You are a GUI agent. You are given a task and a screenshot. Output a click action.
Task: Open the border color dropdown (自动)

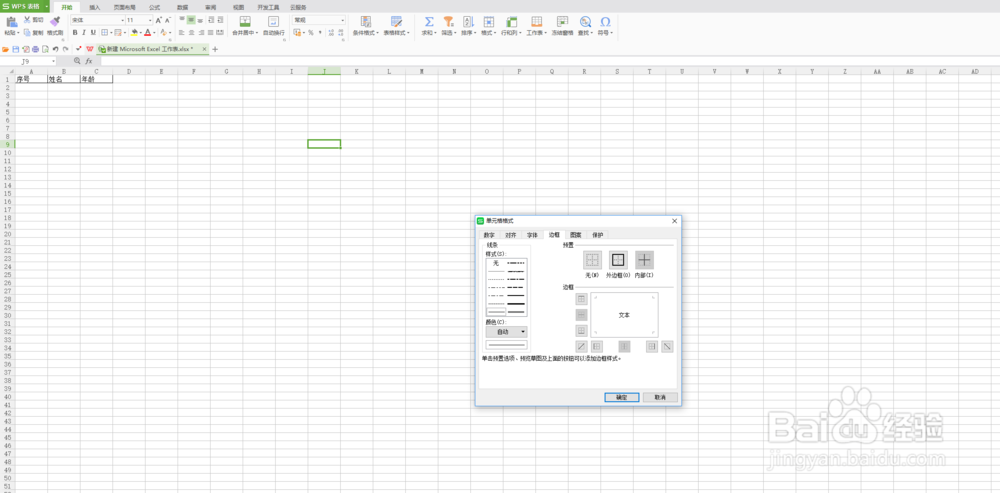pyautogui.click(x=506, y=332)
